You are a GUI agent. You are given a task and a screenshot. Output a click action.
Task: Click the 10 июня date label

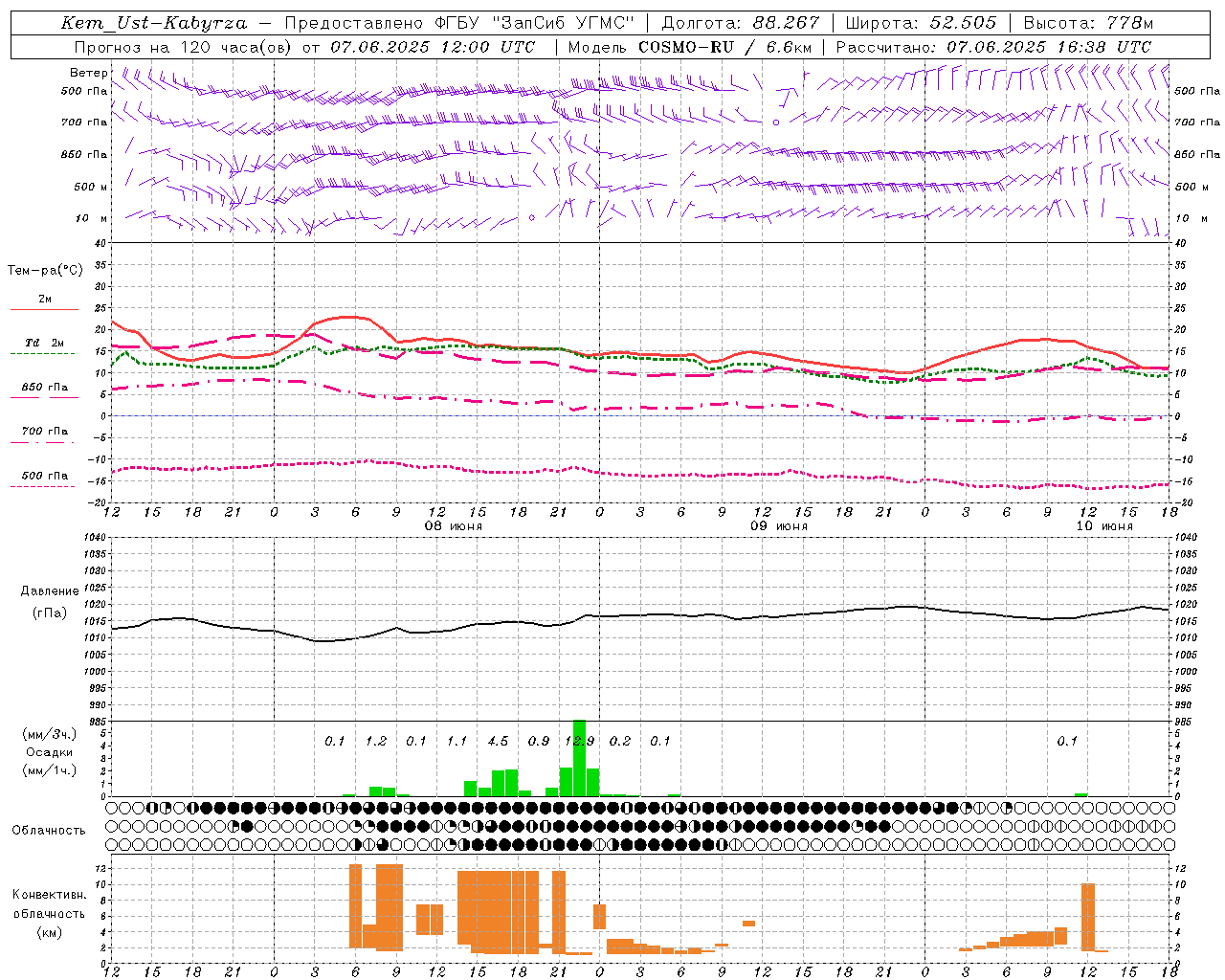tap(1103, 526)
